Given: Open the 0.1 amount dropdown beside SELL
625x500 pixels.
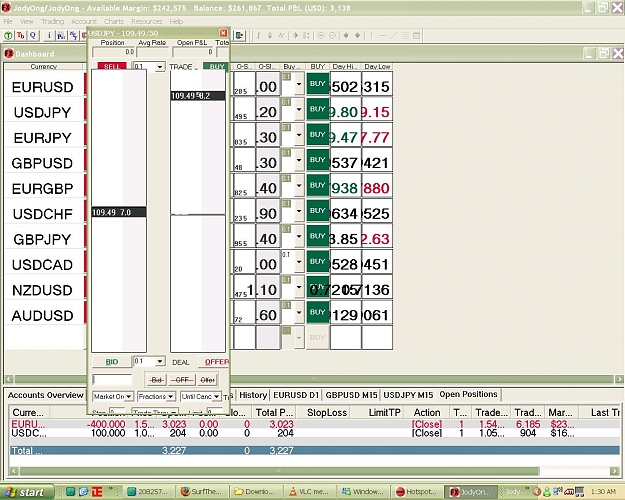Looking at the screenshot, I should click(159, 67).
